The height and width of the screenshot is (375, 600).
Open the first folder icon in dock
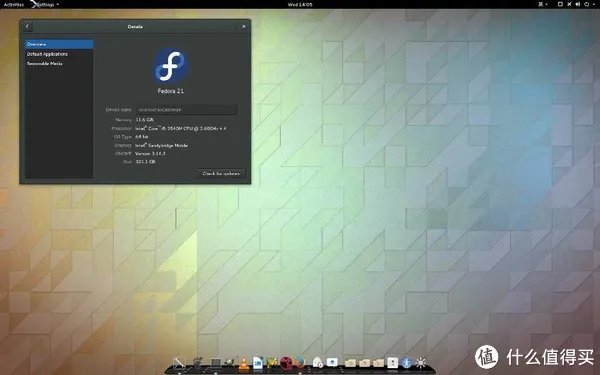pyautogui.click(x=350, y=362)
